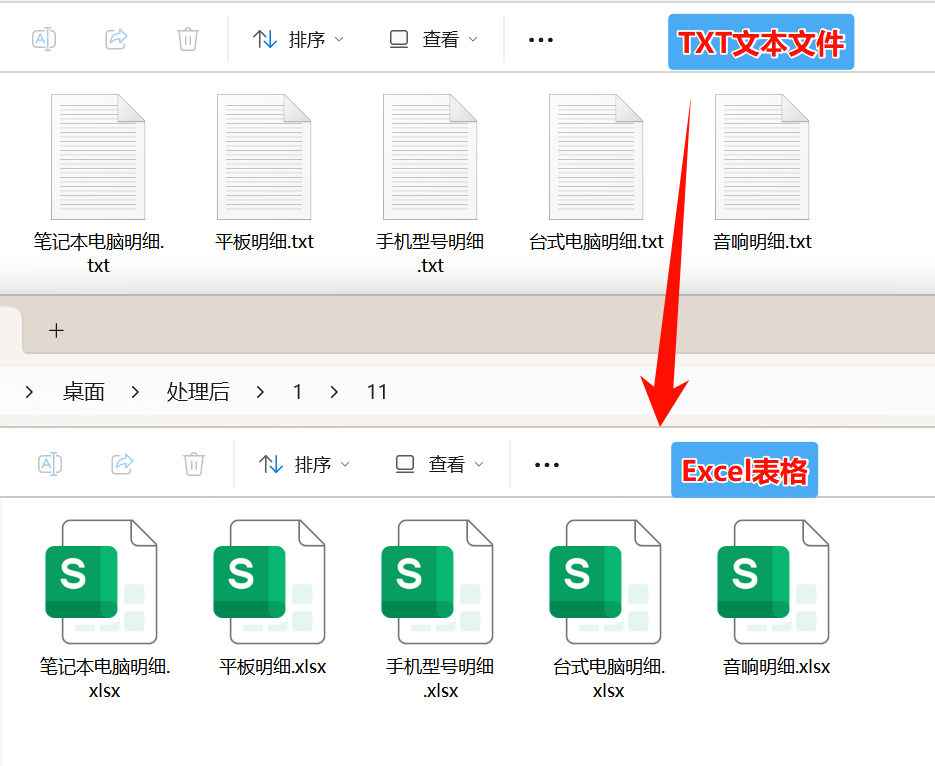Click the 11 folder in breadcrumb path
Viewport: 935px width, 766px height.
coord(377,391)
